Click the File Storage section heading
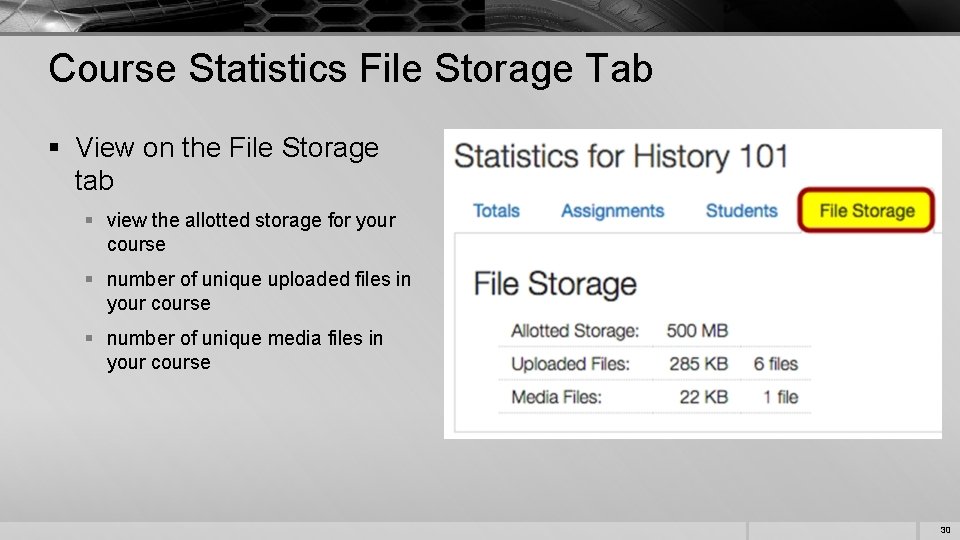This screenshot has width=960, height=540. click(555, 283)
